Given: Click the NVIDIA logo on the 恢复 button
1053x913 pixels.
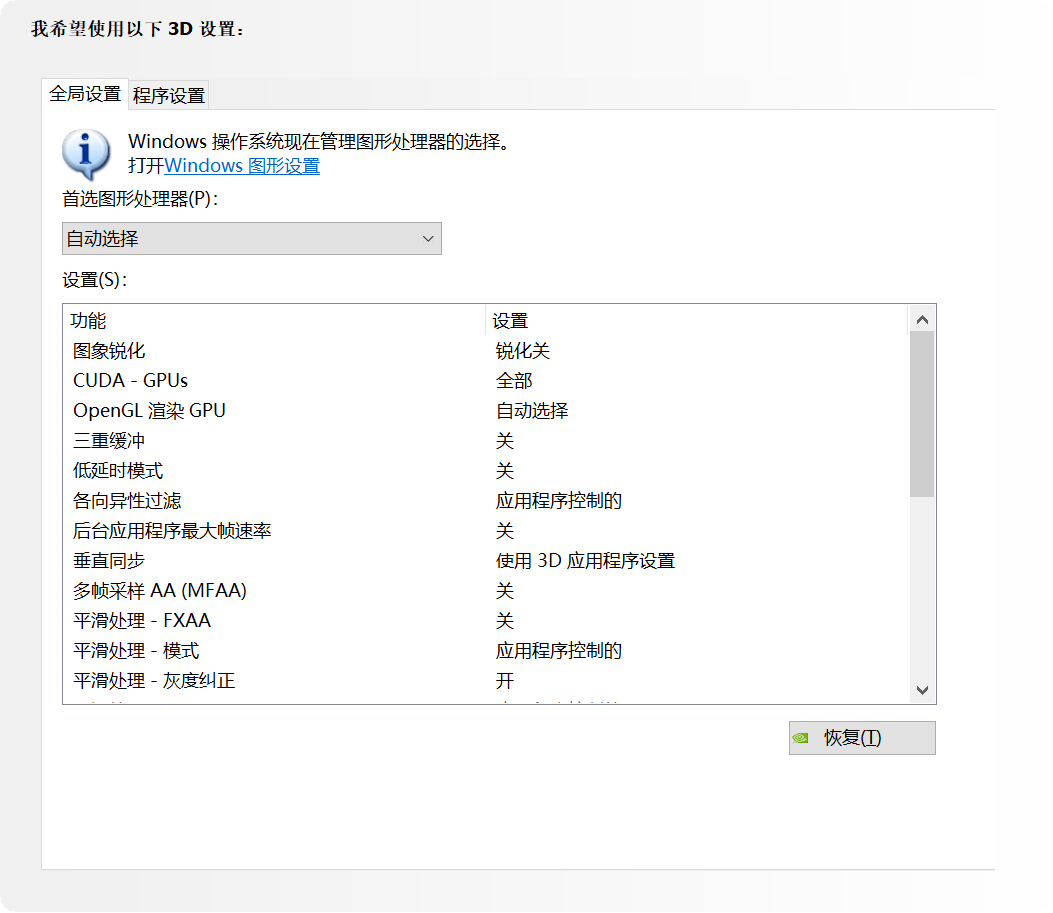Looking at the screenshot, I should coord(800,738).
